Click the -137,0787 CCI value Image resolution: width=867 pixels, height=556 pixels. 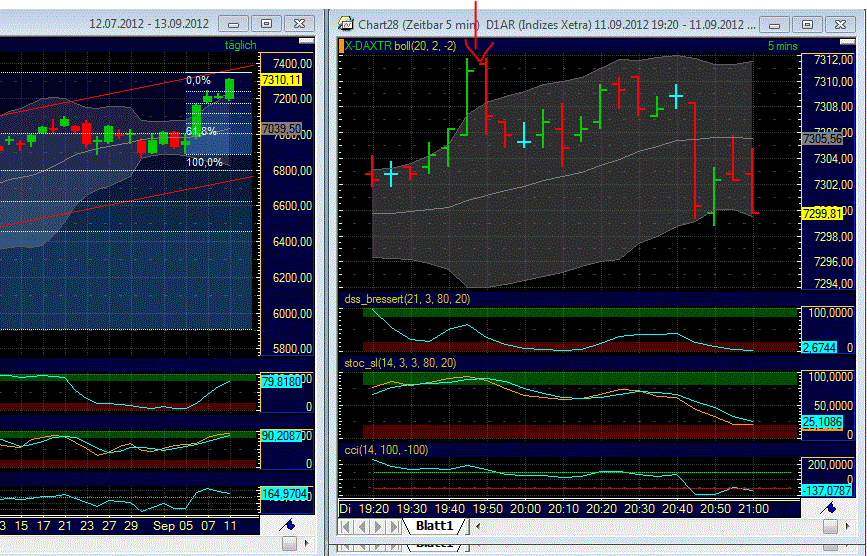point(828,490)
